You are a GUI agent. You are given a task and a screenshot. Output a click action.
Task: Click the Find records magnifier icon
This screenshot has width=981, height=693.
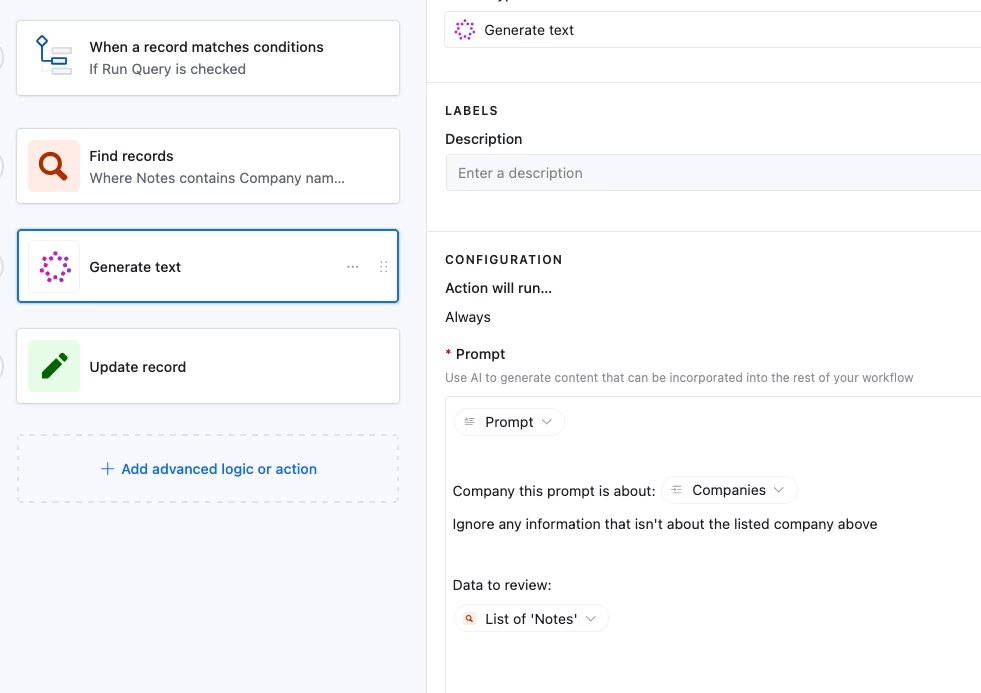53,165
